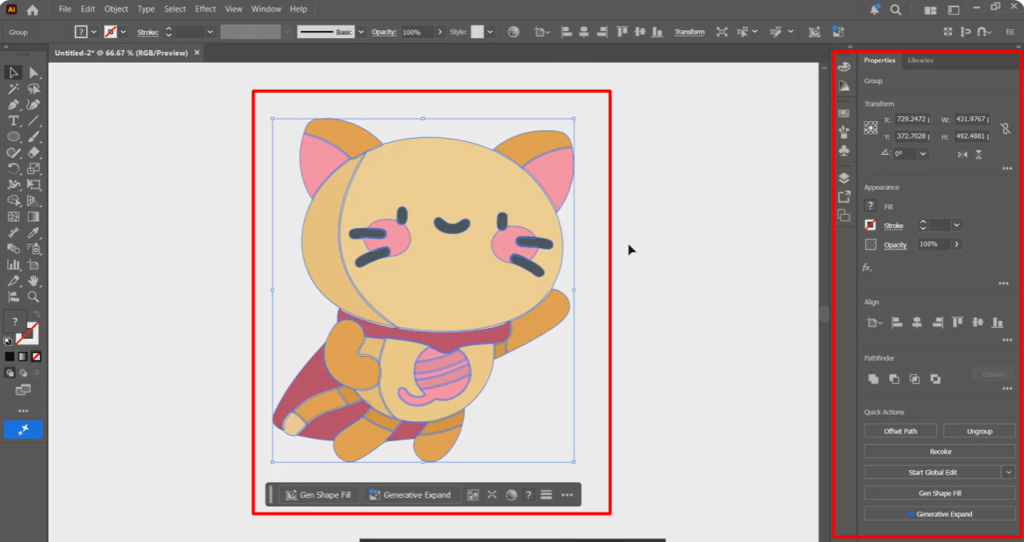
Task: Select the Curvature tool
Action: click(x=33, y=104)
